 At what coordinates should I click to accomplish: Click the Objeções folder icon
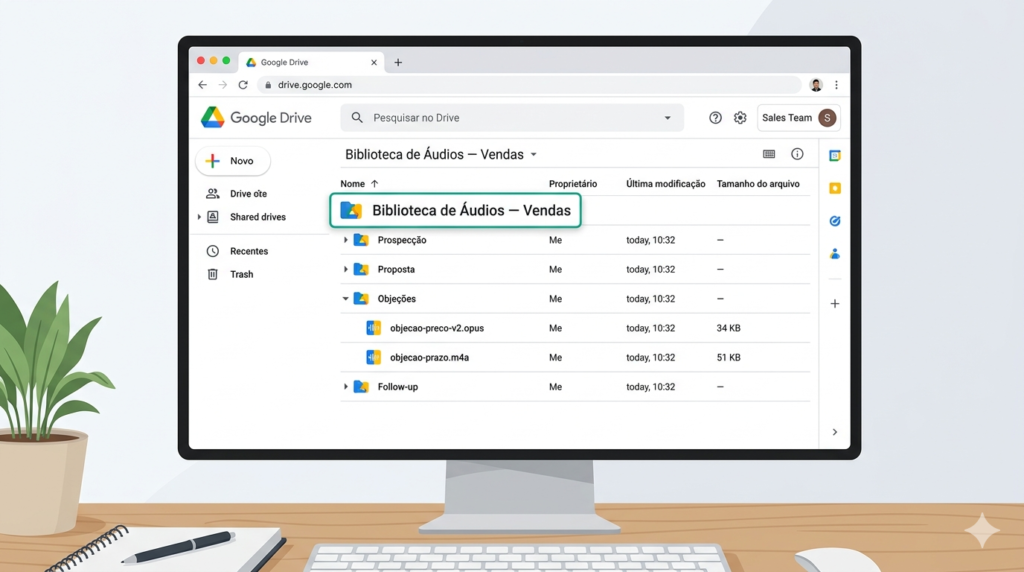(361, 298)
